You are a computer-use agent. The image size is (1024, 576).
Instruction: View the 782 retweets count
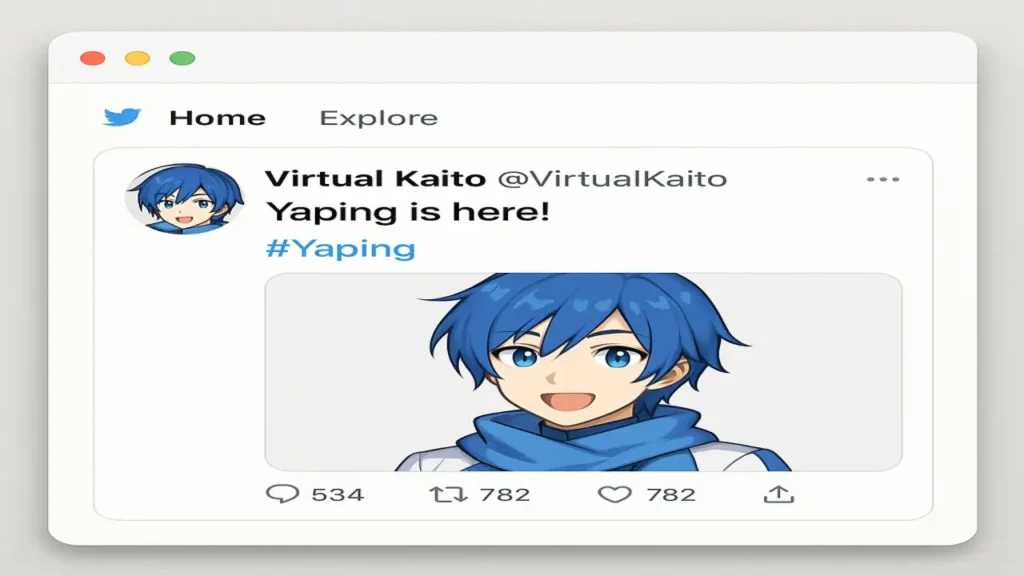point(504,494)
